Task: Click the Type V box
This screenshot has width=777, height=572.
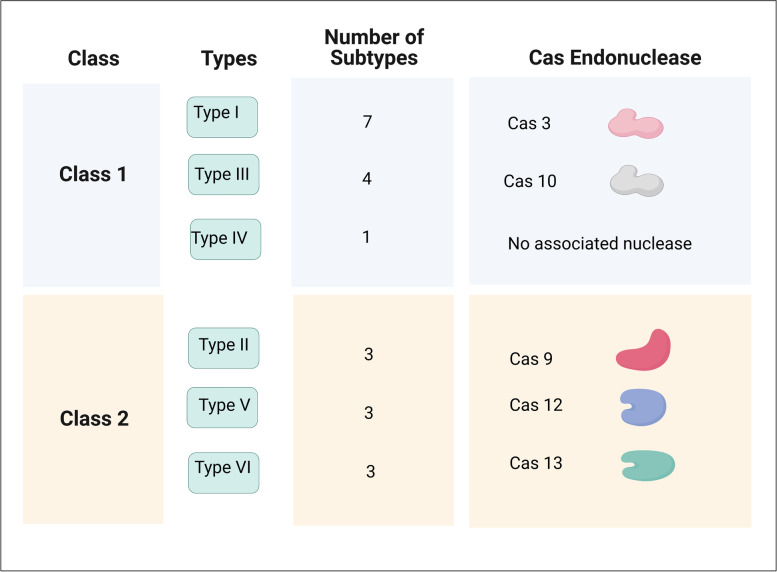Action: point(222,407)
